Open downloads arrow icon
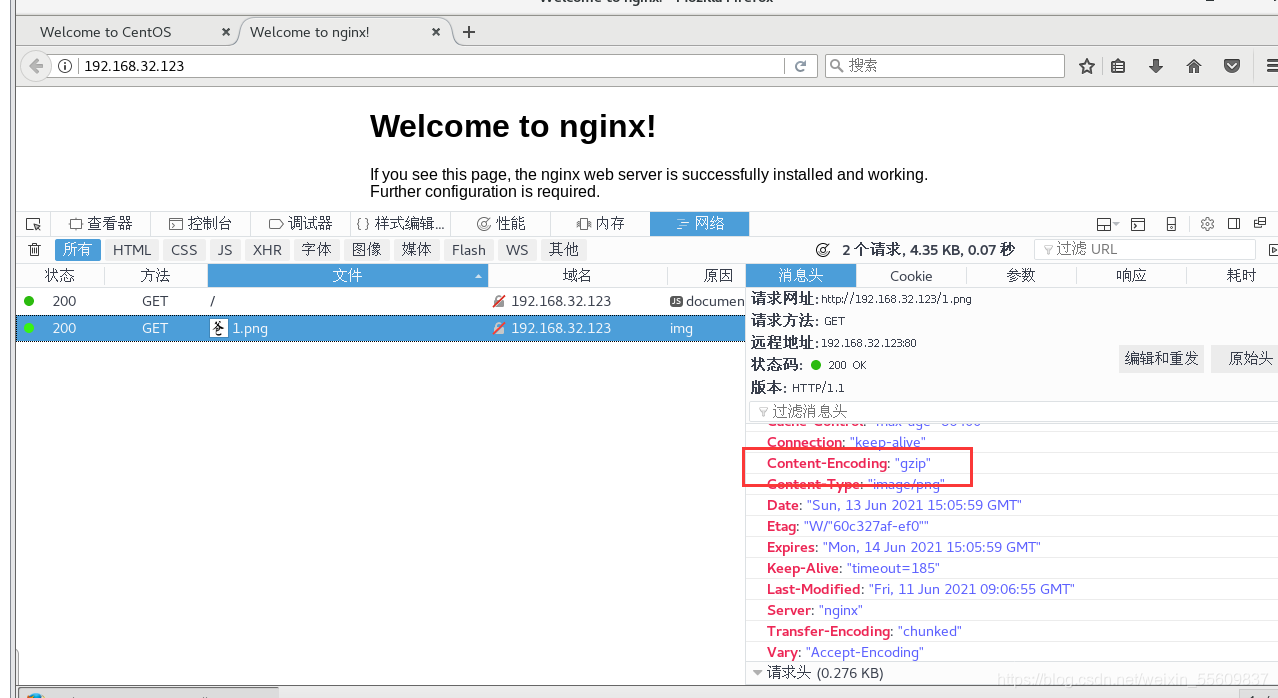 pyautogui.click(x=1156, y=66)
